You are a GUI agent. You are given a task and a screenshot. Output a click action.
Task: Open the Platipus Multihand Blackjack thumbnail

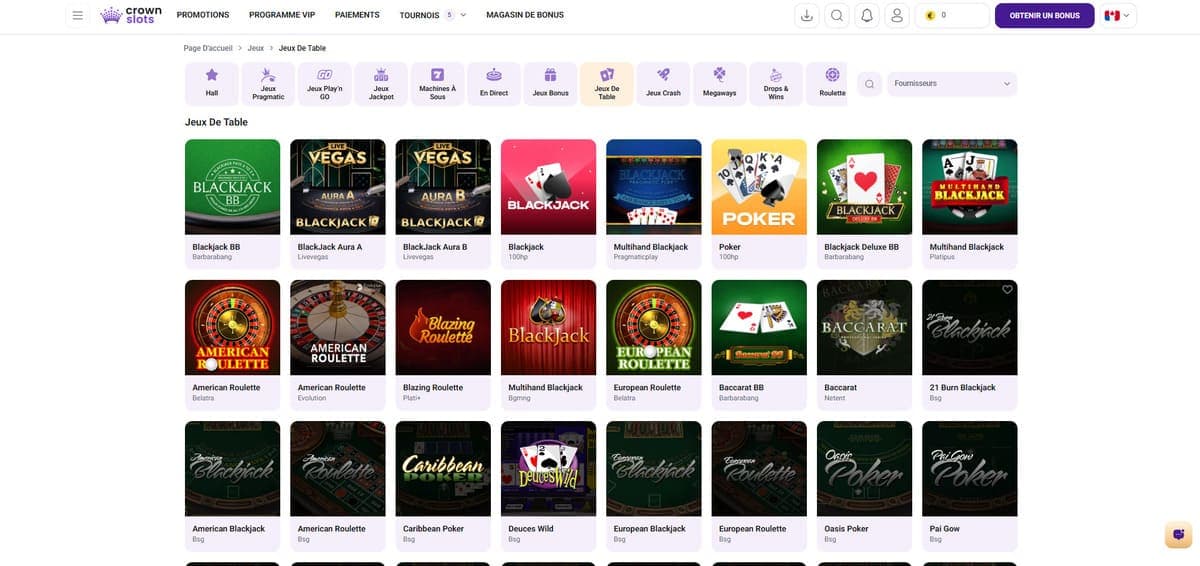tap(970, 186)
